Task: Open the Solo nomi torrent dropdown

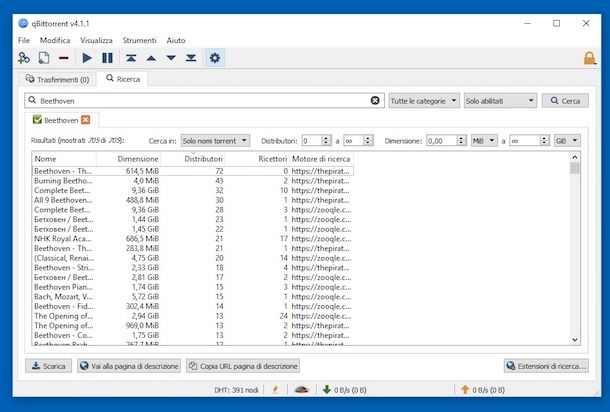Action: click(215, 141)
